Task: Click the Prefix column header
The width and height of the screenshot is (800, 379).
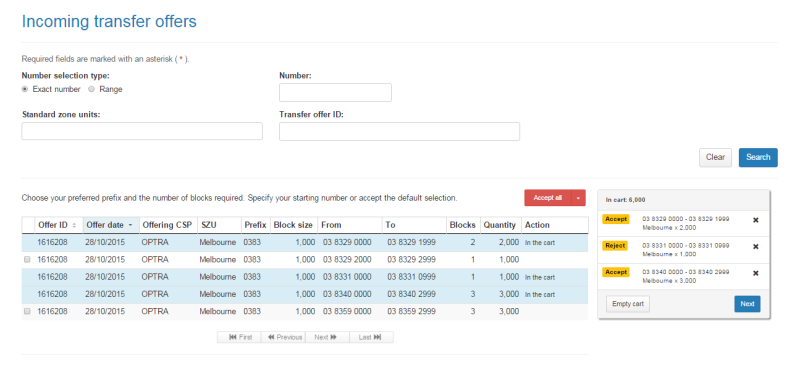Action: click(255, 225)
